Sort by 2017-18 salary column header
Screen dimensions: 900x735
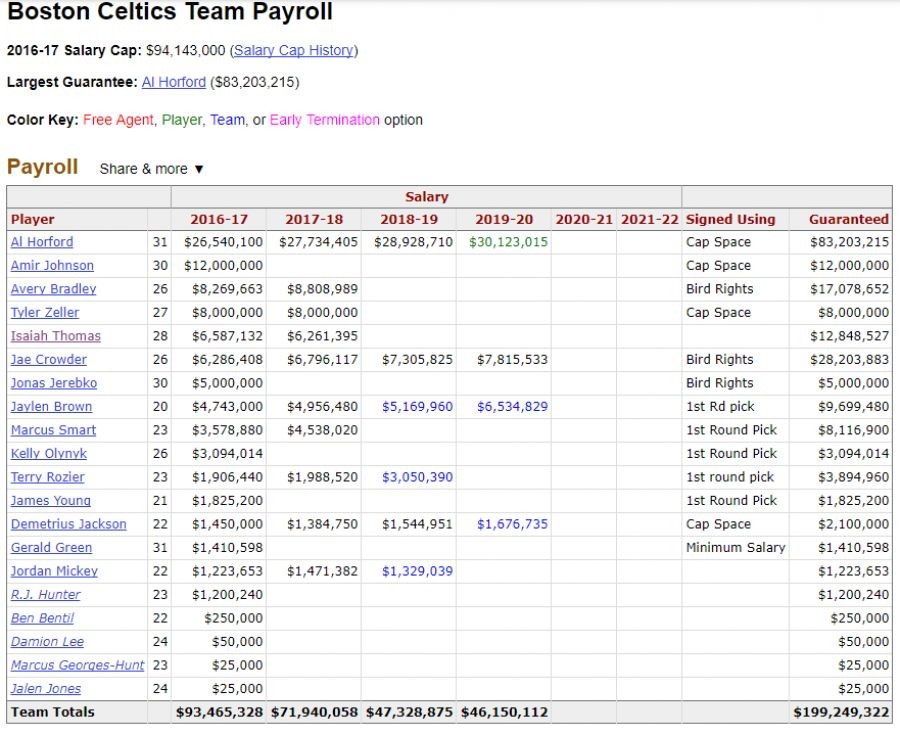pyautogui.click(x=314, y=219)
